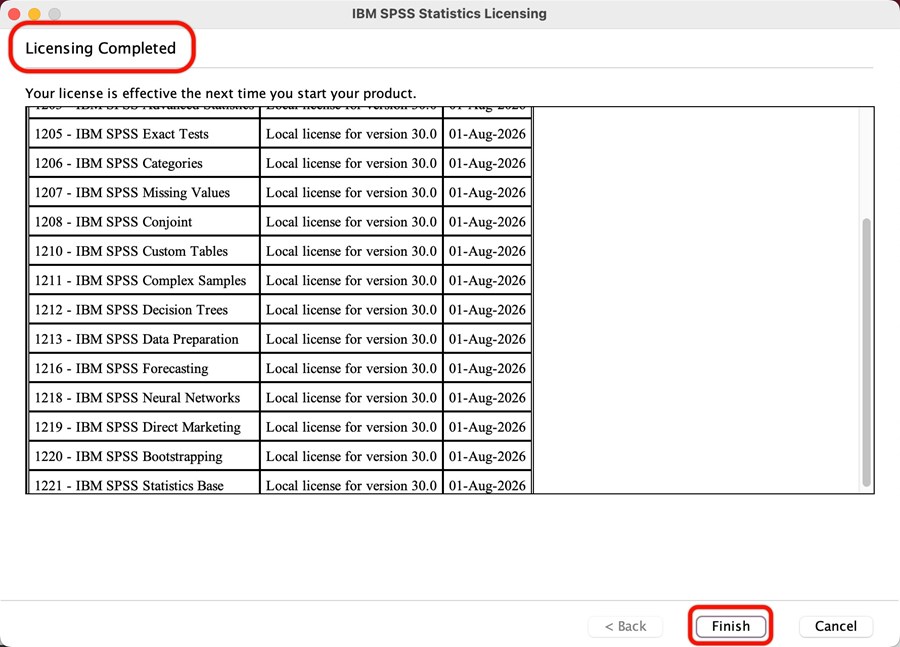Select the 01-Aug-2026 expiry for Decision Trees
The height and width of the screenshot is (647, 900).
[487, 309]
